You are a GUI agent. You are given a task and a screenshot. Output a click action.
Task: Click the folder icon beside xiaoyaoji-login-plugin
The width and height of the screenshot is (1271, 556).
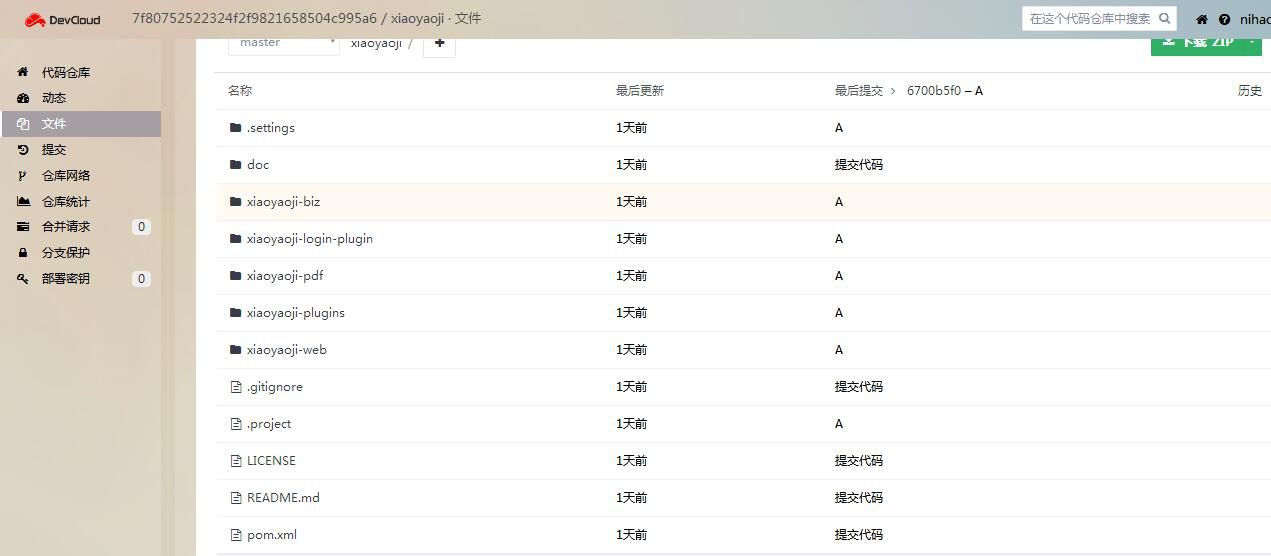[236, 239]
